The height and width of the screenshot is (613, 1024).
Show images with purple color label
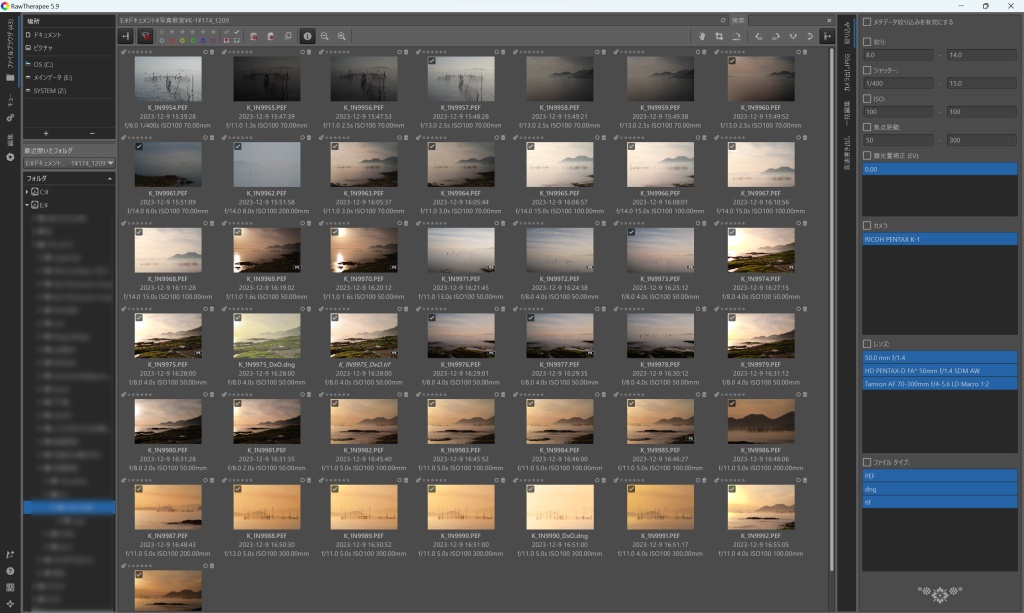213,40
